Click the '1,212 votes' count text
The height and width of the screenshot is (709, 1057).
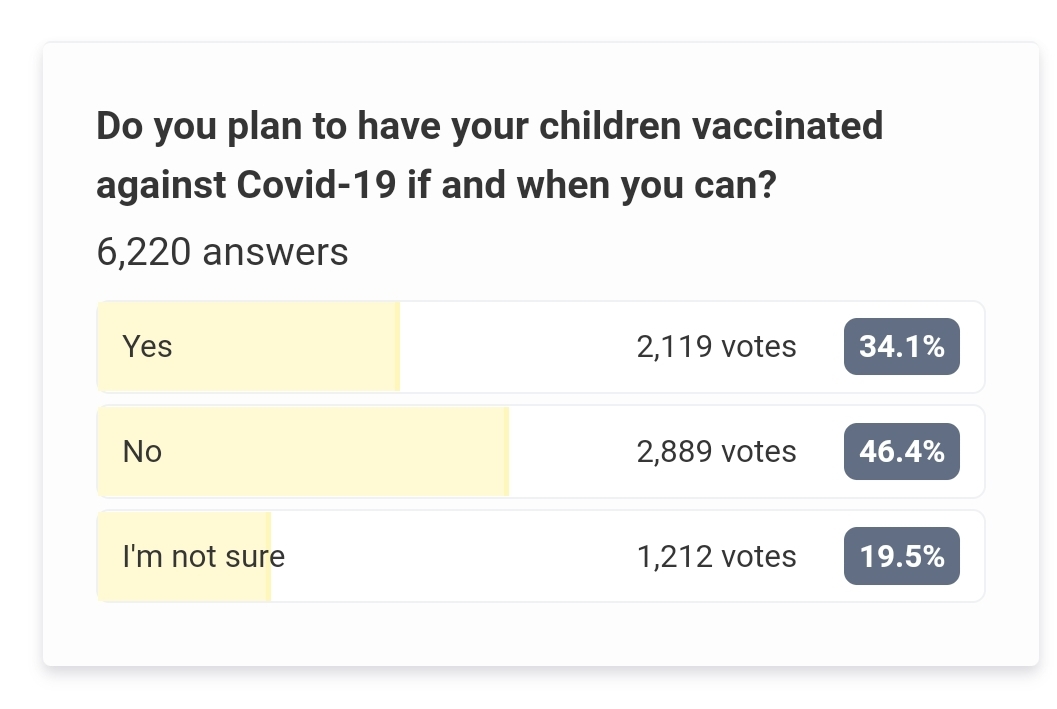coord(717,557)
